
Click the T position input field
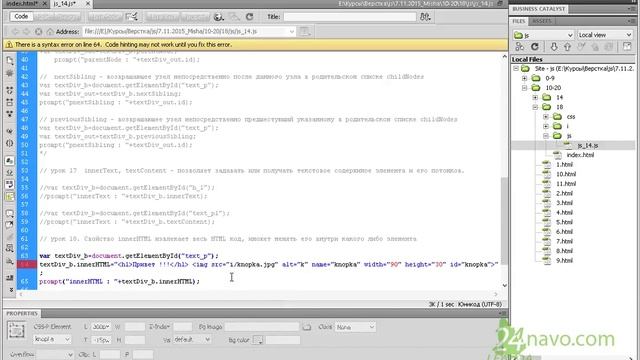click(x=100, y=340)
